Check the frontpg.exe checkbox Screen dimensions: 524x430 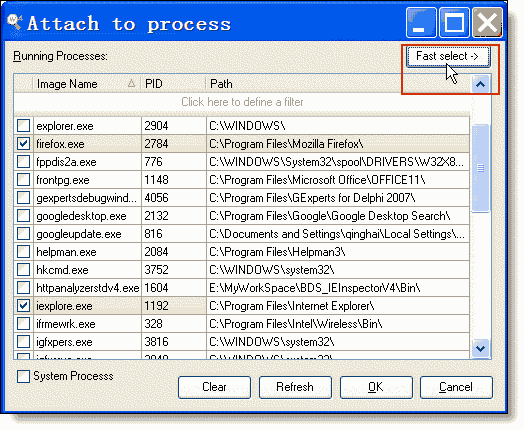pos(23,180)
